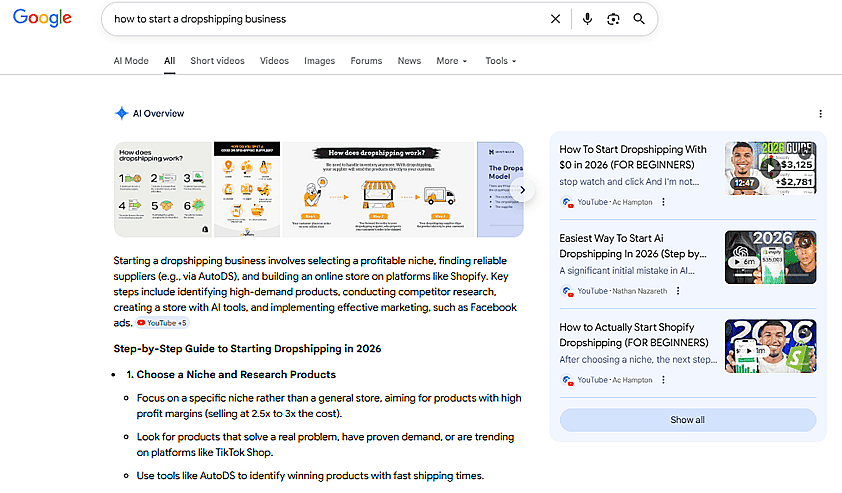
Task: Click the AI Overview heading text
Action: point(158,113)
